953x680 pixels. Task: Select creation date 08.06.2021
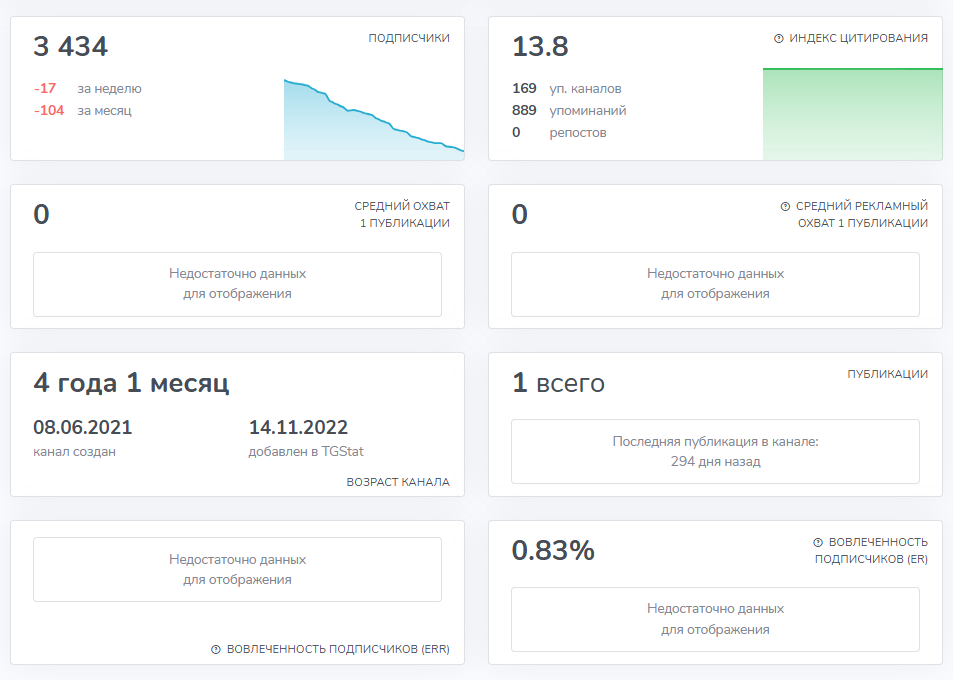[x=83, y=427]
